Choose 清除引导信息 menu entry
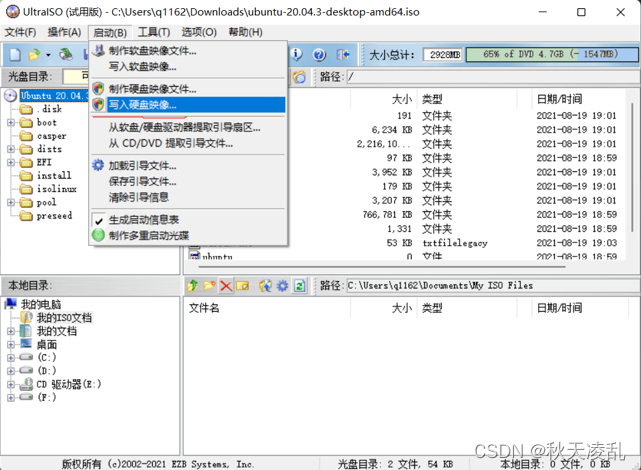 pos(188,197)
